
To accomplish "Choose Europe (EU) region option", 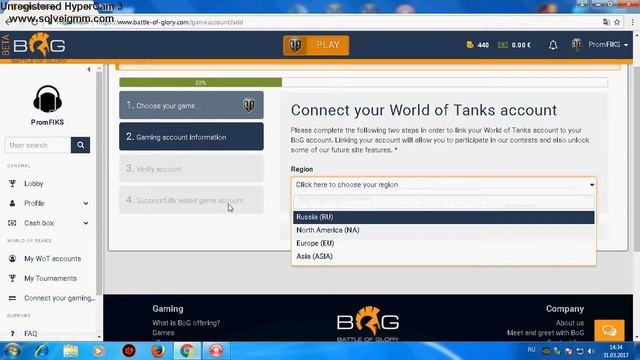I will point(444,243).
